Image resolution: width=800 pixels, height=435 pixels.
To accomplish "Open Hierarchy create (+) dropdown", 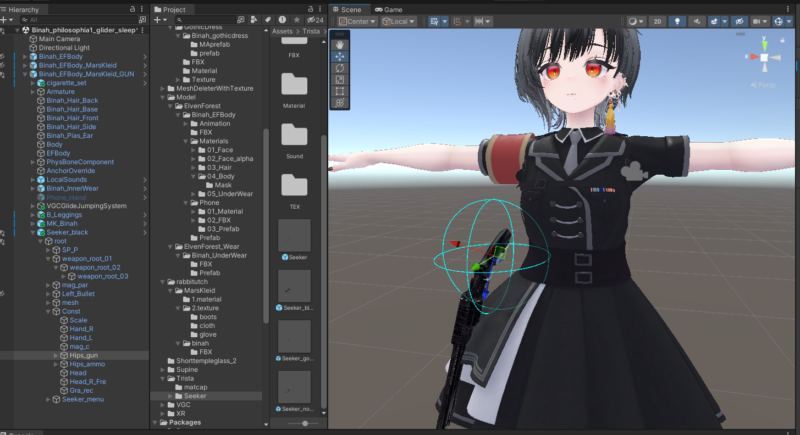I will (6, 20).
